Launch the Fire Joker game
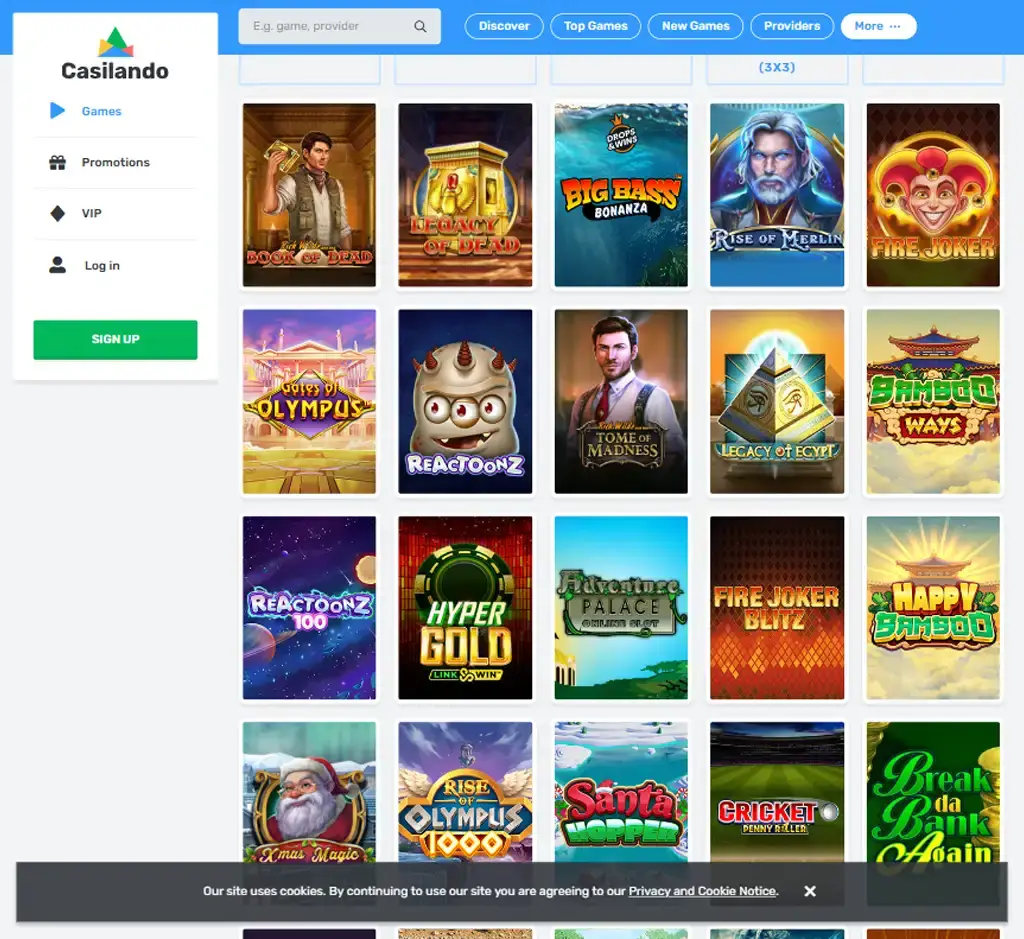 click(933, 195)
